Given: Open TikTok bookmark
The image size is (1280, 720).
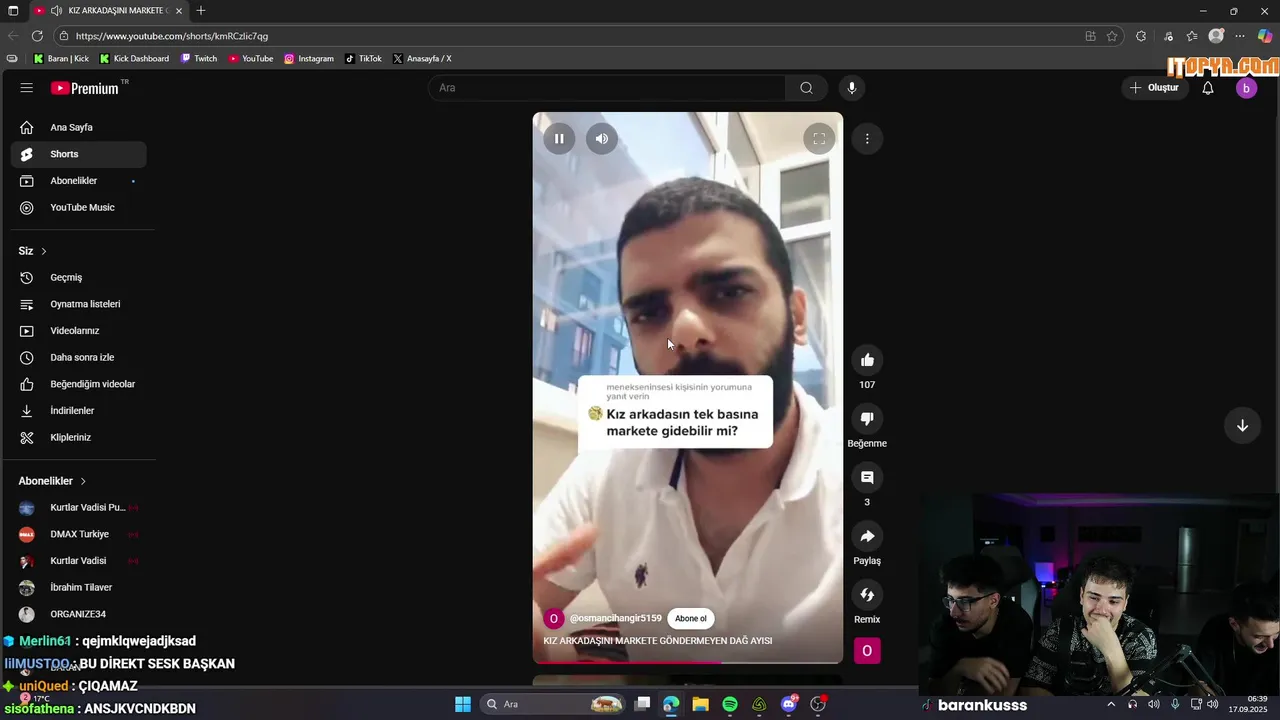Looking at the screenshot, I should pos(363,59).
